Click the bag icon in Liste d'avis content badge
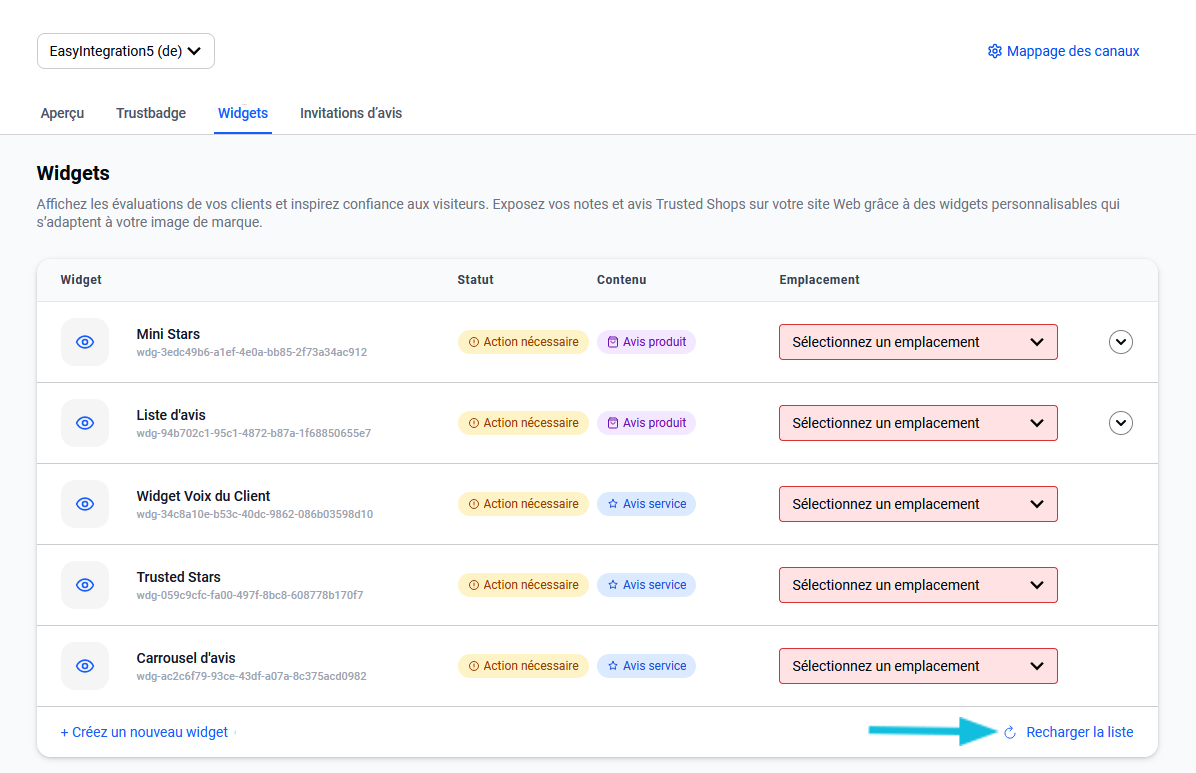This screenshot has width=1196, height=773. 613,423
